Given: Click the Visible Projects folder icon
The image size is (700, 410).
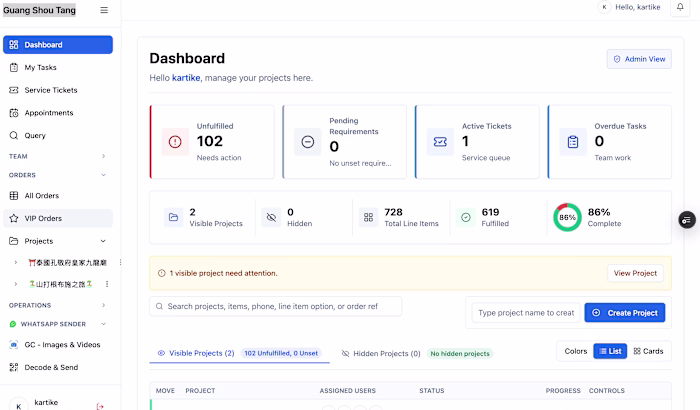Looking at the screenshot, I should [x=174, y=218].
